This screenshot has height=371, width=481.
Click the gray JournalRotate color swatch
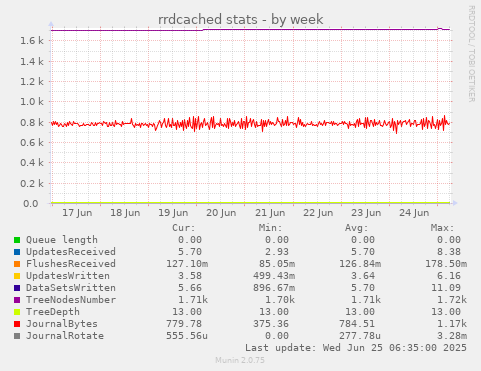[17, 336]
